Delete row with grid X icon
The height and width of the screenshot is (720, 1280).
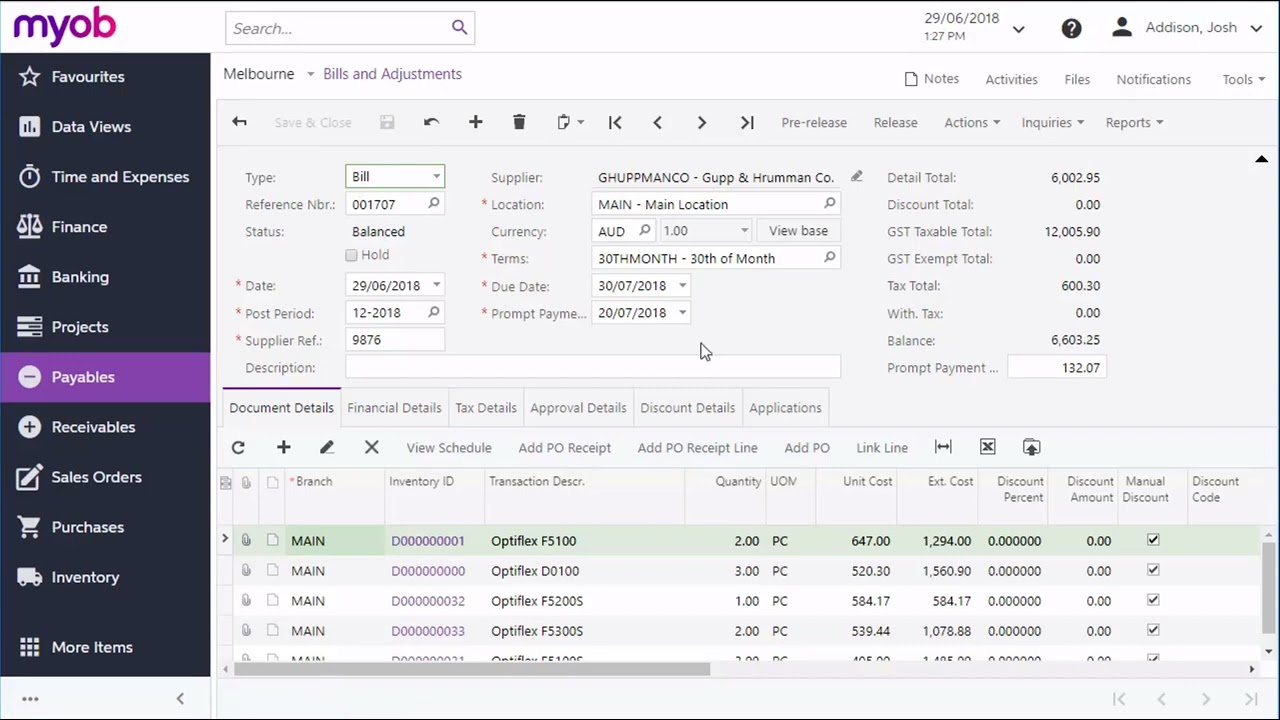tap(371, 447)
